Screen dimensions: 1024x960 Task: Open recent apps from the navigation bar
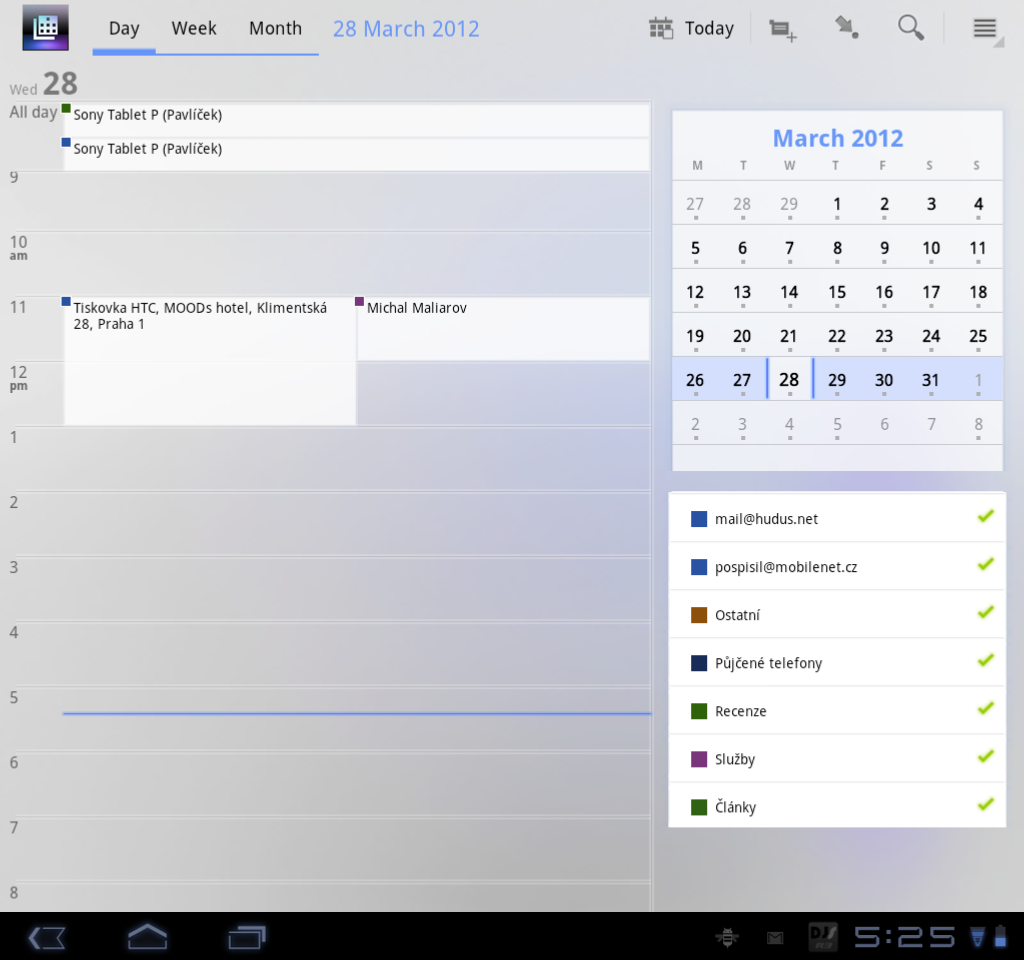pos(247,937)
